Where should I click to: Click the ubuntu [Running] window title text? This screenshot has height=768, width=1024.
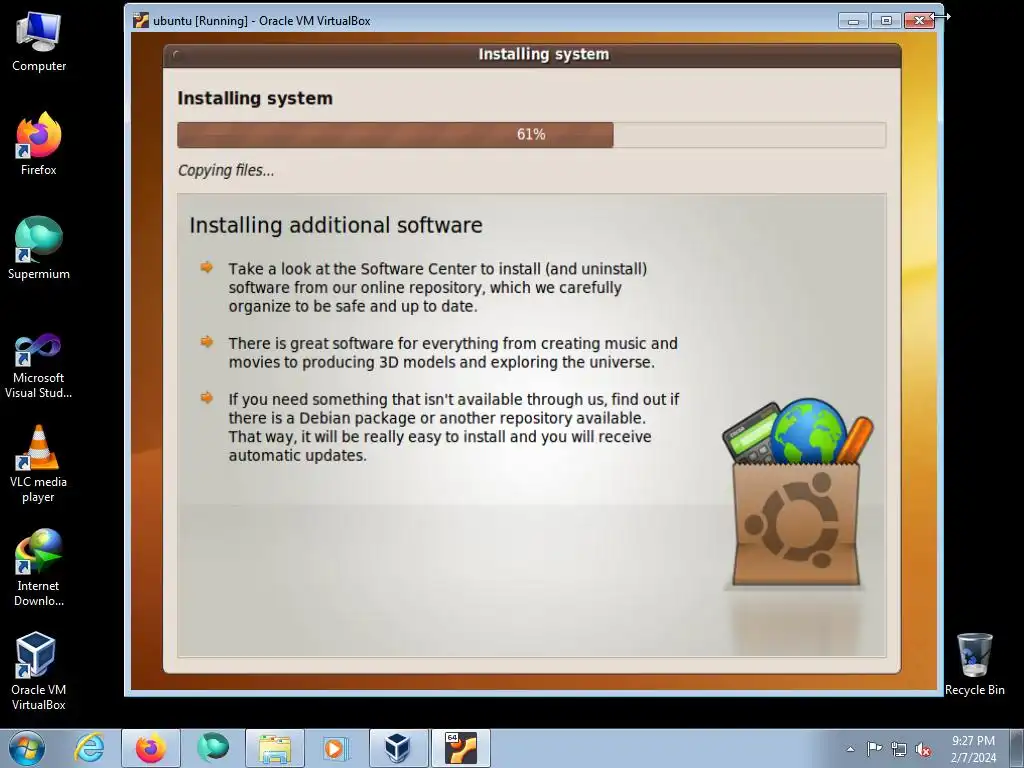[262, 21]
